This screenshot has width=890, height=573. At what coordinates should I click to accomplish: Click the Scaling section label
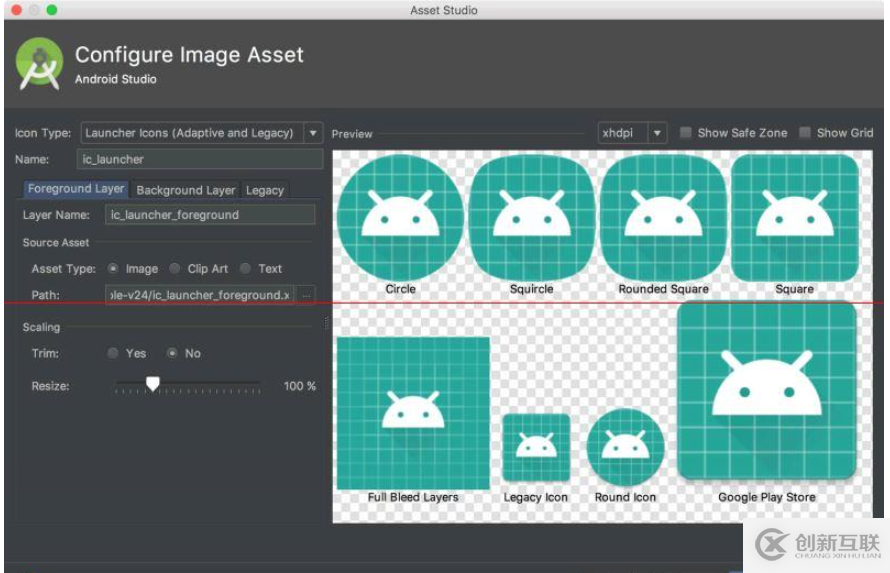41,327
